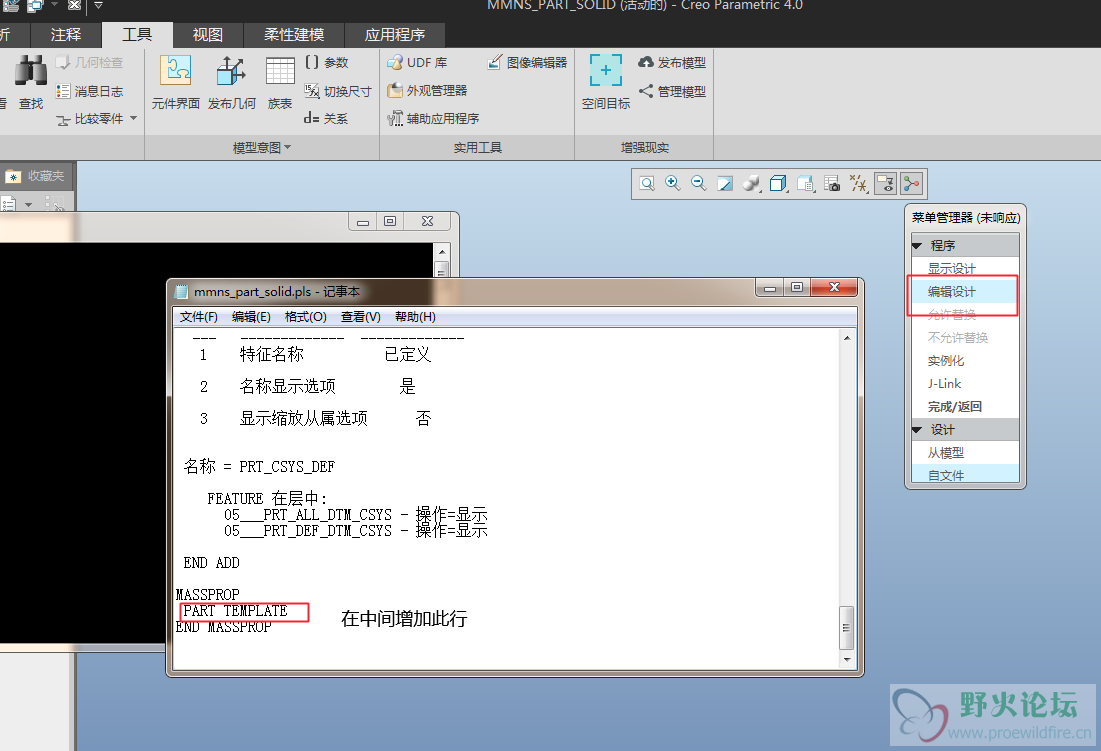Click the 收藏夹 favorites tab

point(37,175)
